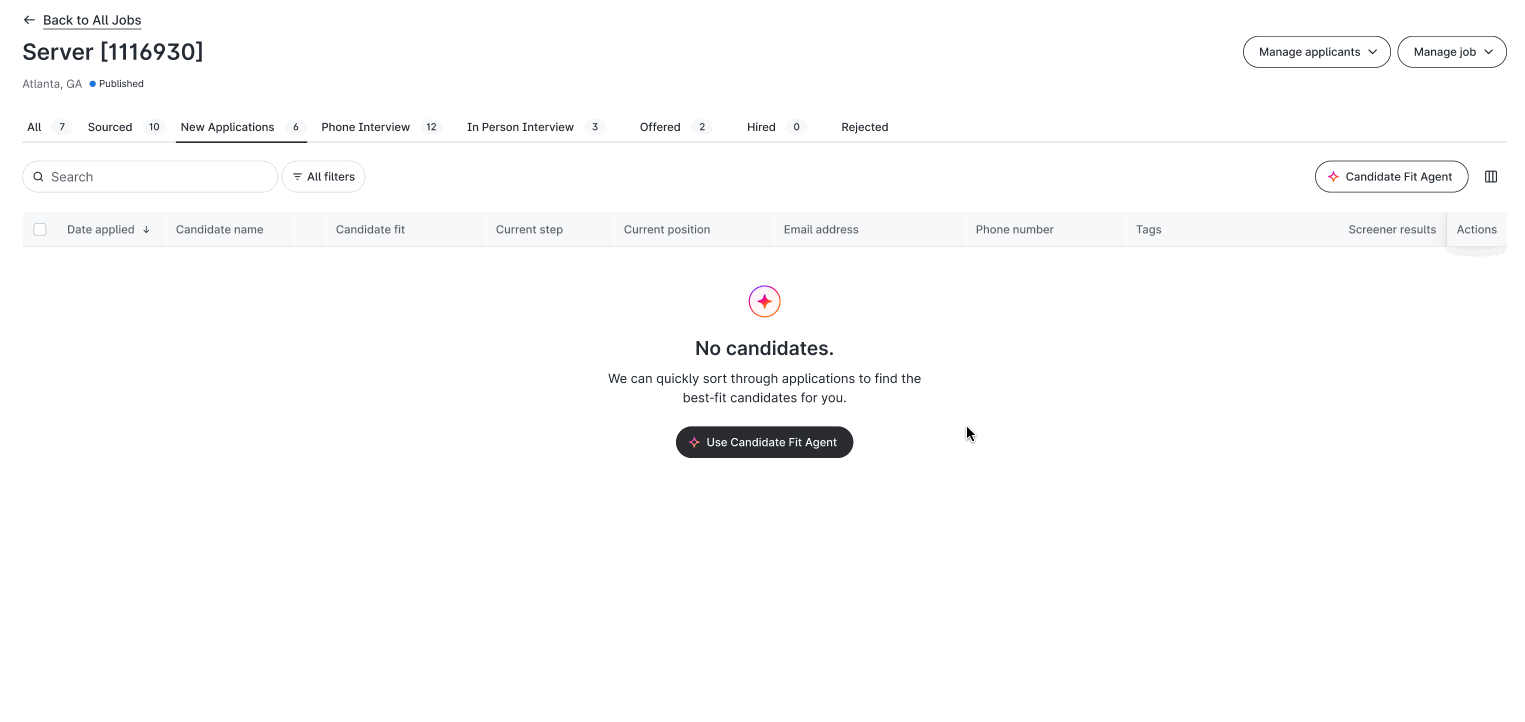Click the Date applied sort arrow

point(146,229)
